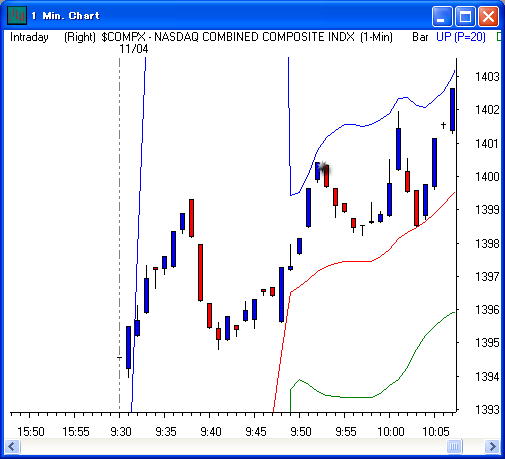
Task: Close the 1 Min. Chart window
Action: coord(488,16)
